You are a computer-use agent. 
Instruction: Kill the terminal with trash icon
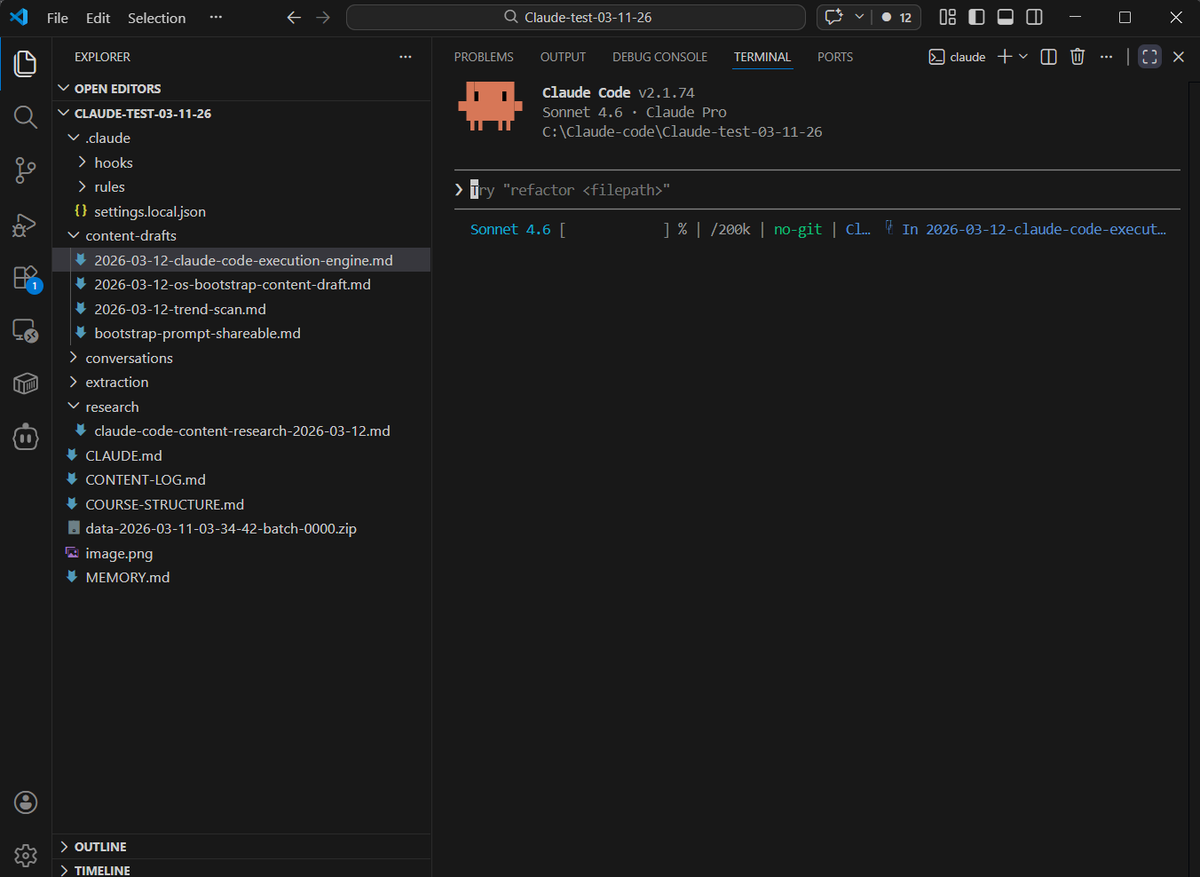coord(1077,57)
